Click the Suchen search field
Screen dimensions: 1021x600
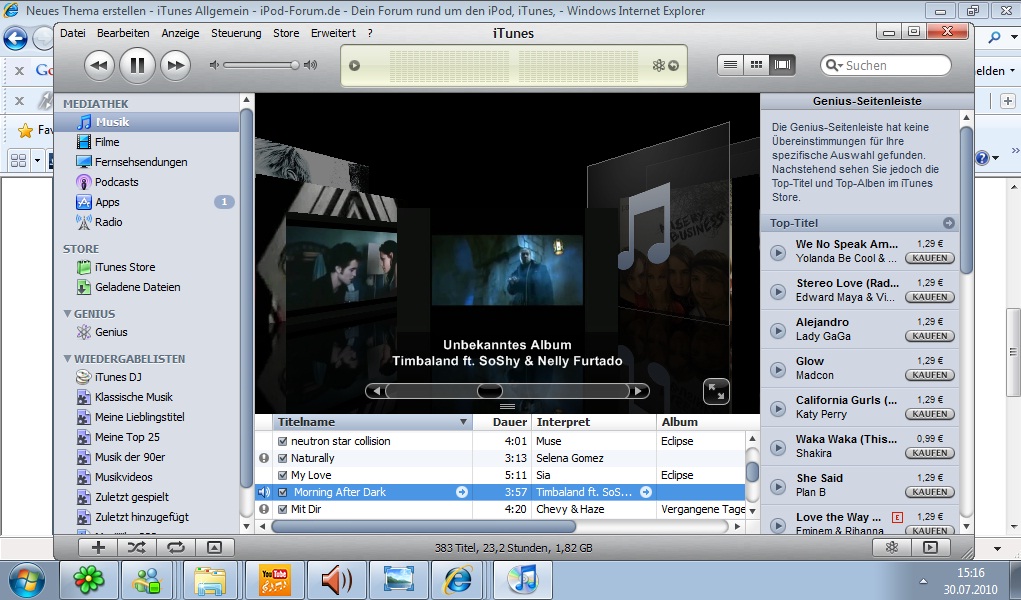886,65
